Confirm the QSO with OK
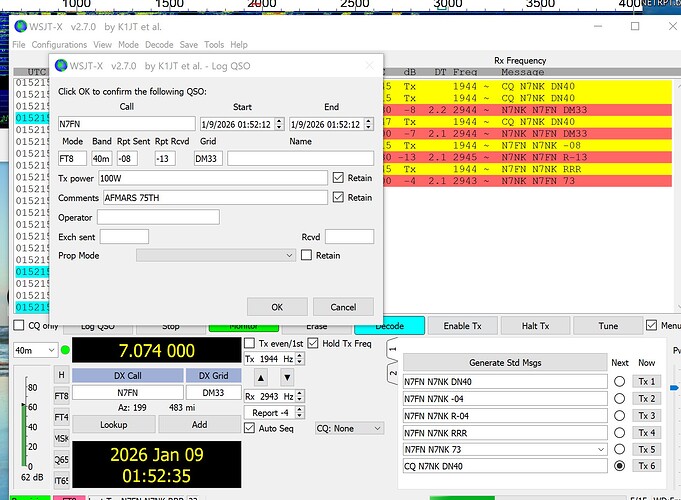The height and width of the screenshot is (500, 681). click(277, 307)
